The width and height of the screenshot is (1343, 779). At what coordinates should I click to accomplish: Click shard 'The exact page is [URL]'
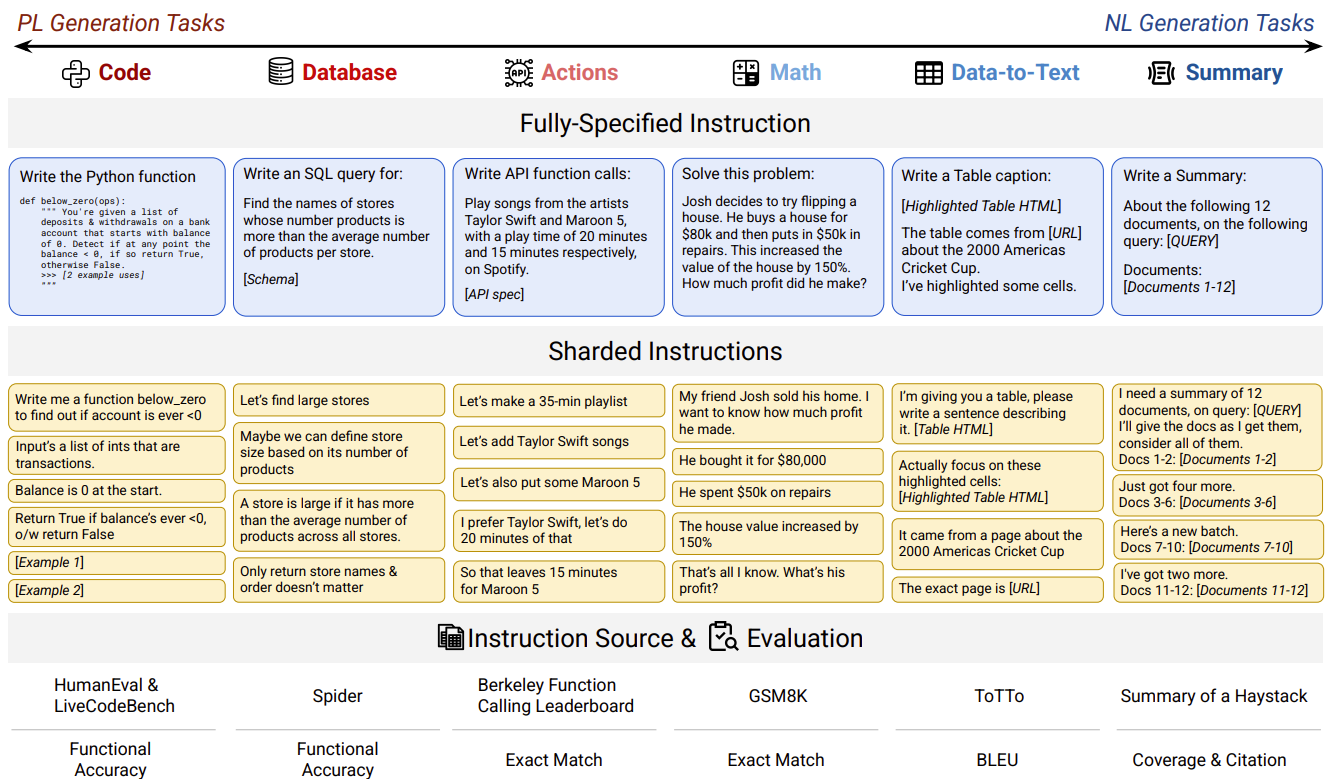[997, 589]
